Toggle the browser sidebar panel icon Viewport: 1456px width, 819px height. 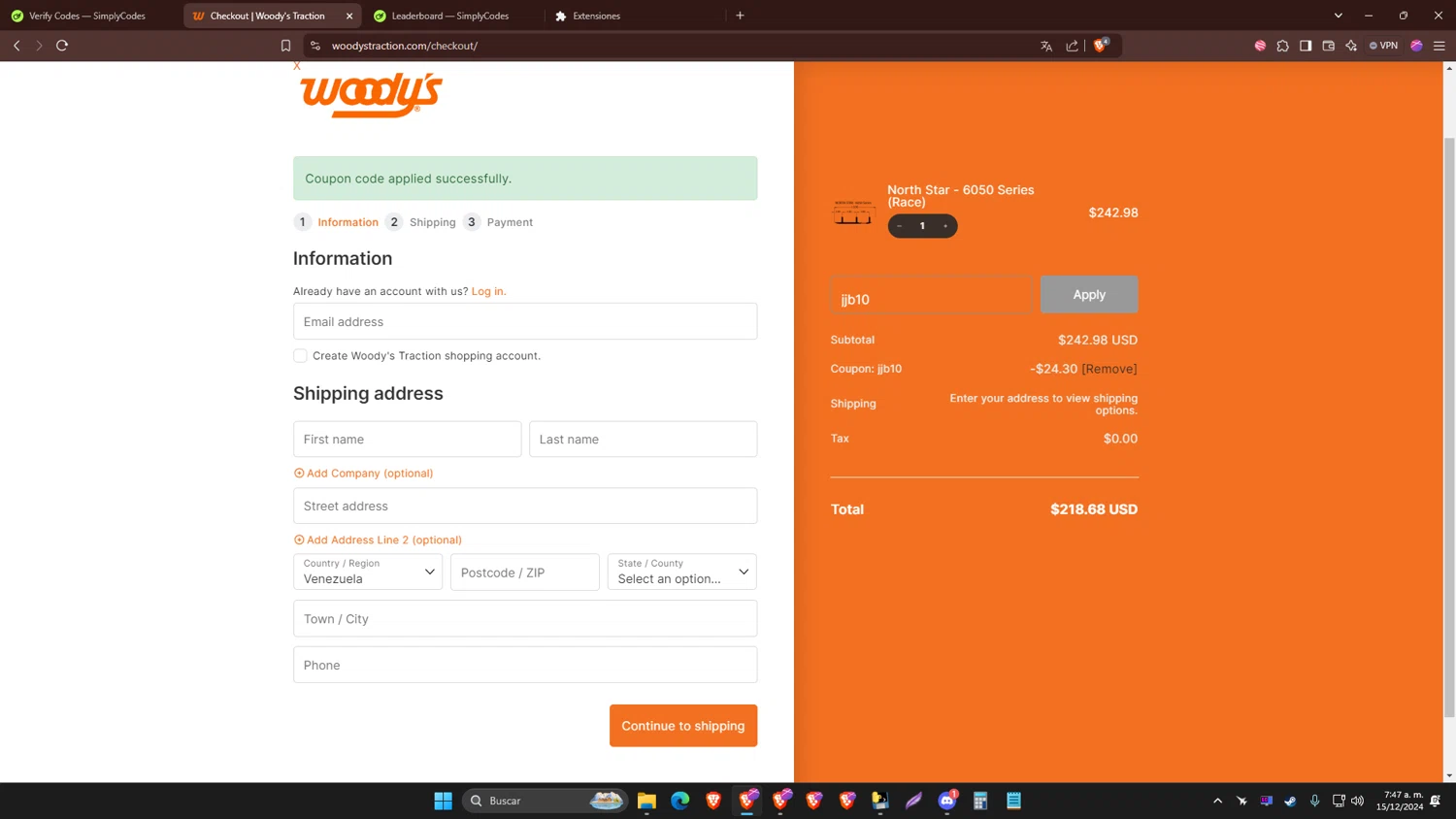point(1306,46)
